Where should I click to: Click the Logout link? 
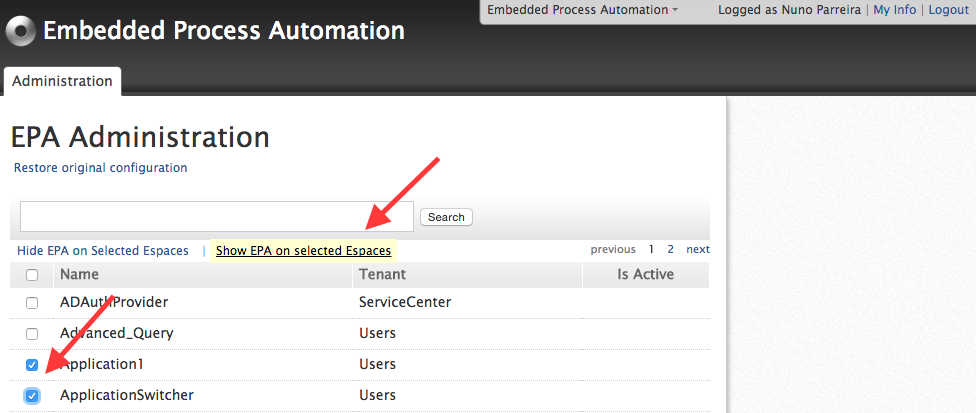pos(949,10)
